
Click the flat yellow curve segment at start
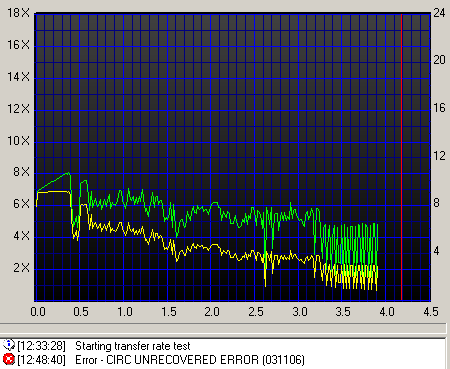pos(53,192)
